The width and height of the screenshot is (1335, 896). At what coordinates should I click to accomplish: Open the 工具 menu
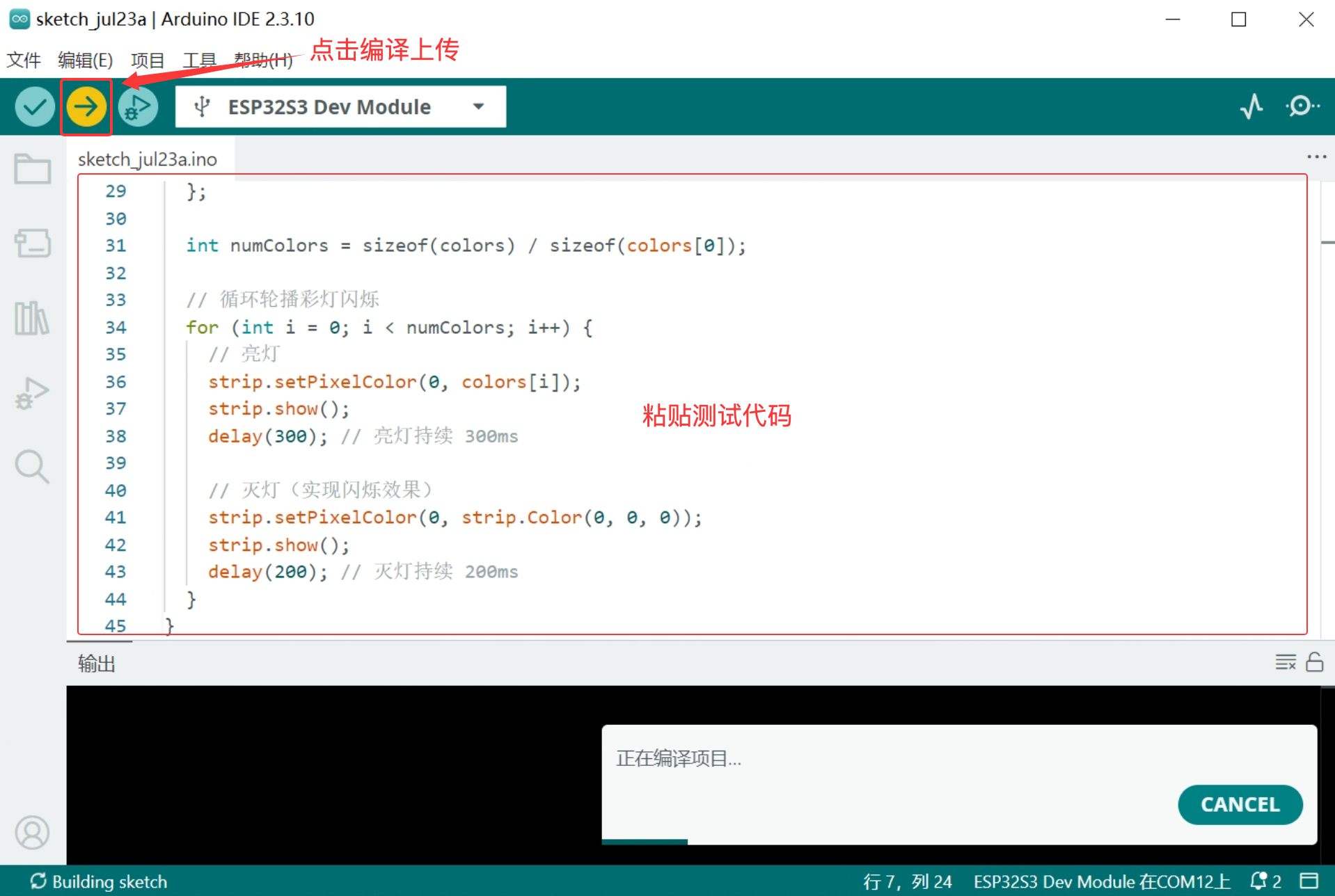point(199,61)
